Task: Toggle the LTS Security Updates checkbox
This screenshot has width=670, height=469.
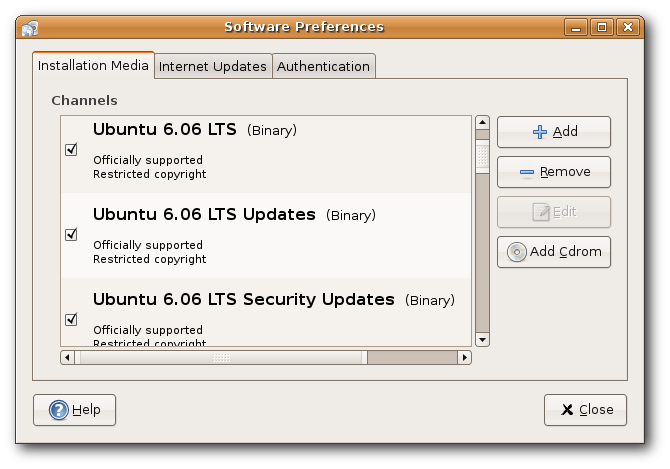Action: click(71, 320)
